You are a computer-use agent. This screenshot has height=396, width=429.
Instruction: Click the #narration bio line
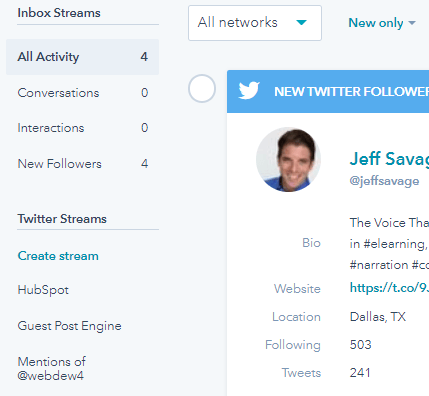(389, 265)
